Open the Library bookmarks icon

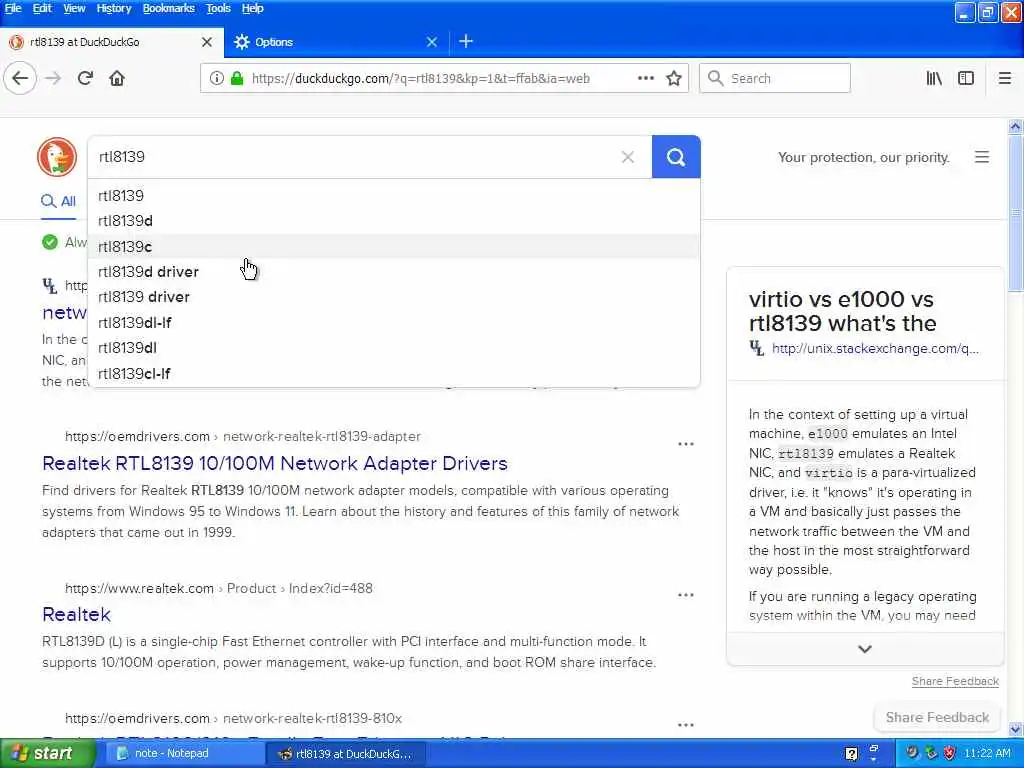[934, 78]
